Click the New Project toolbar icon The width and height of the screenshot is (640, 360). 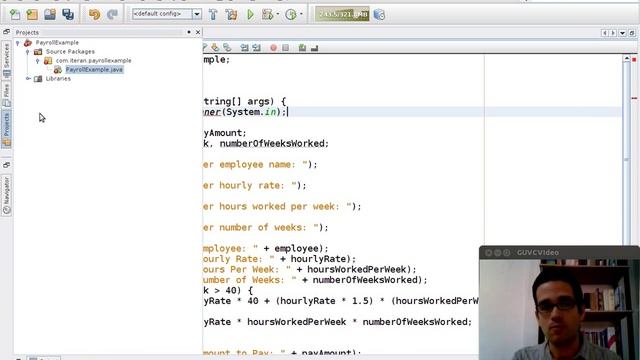[x=32, y=15]
